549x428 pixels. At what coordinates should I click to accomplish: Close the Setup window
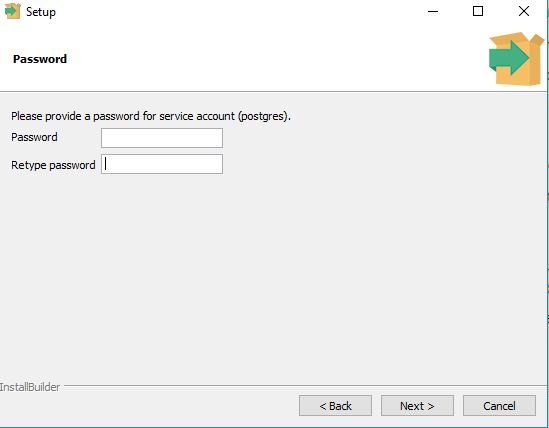point(524,12)
